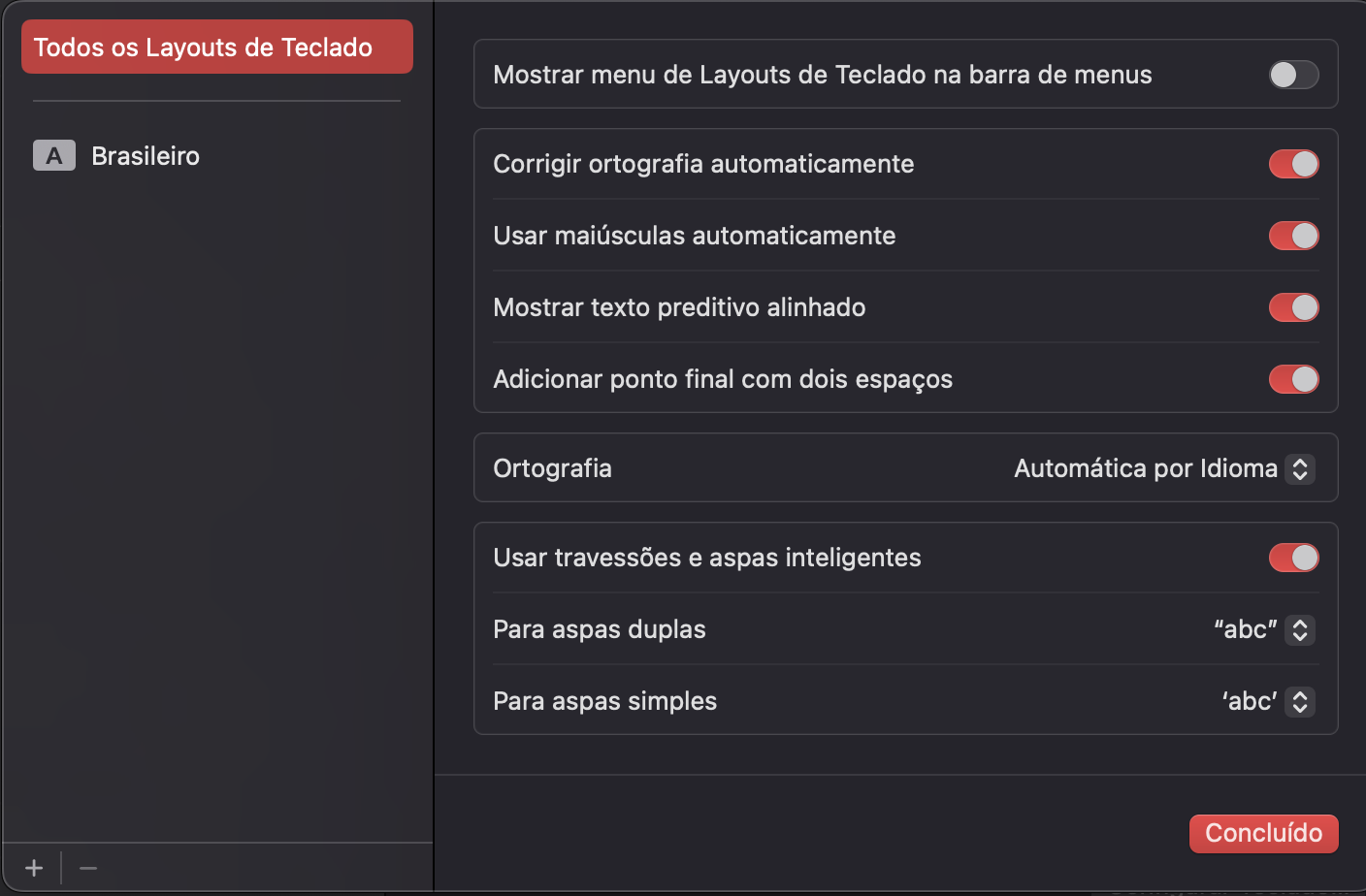1366x896 pixels.
Task: Click the minus icon to remove layout
Action: 88,868
